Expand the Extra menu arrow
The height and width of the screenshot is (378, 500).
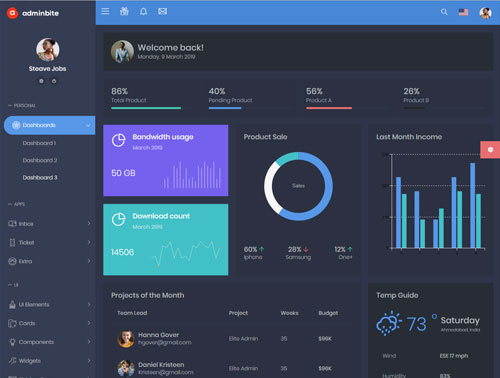(89, 261)
